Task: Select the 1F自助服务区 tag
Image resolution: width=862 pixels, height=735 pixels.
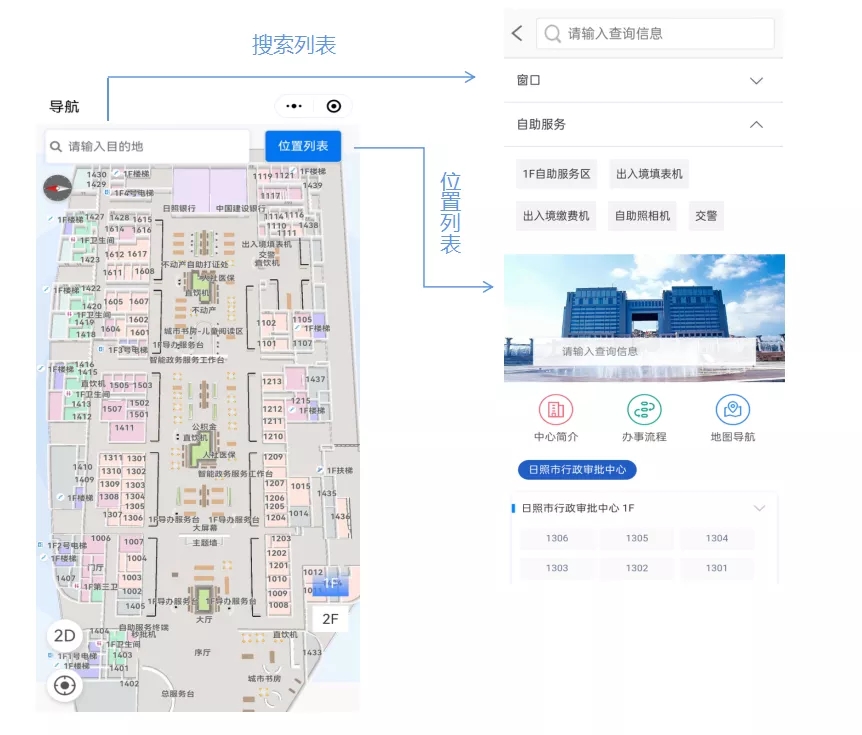Action: point(556,174)
